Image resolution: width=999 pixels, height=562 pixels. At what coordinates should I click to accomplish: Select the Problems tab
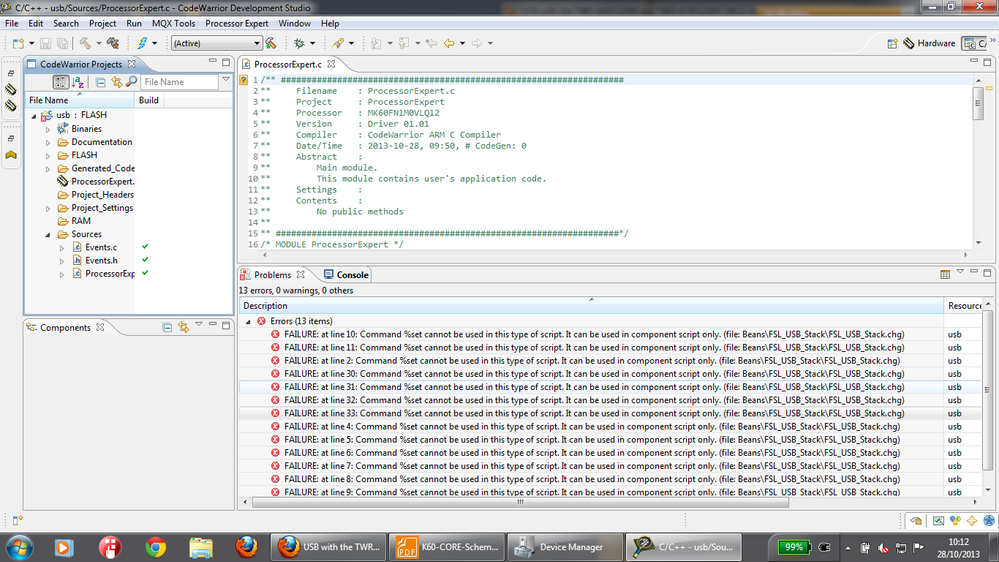coord(273,275)
